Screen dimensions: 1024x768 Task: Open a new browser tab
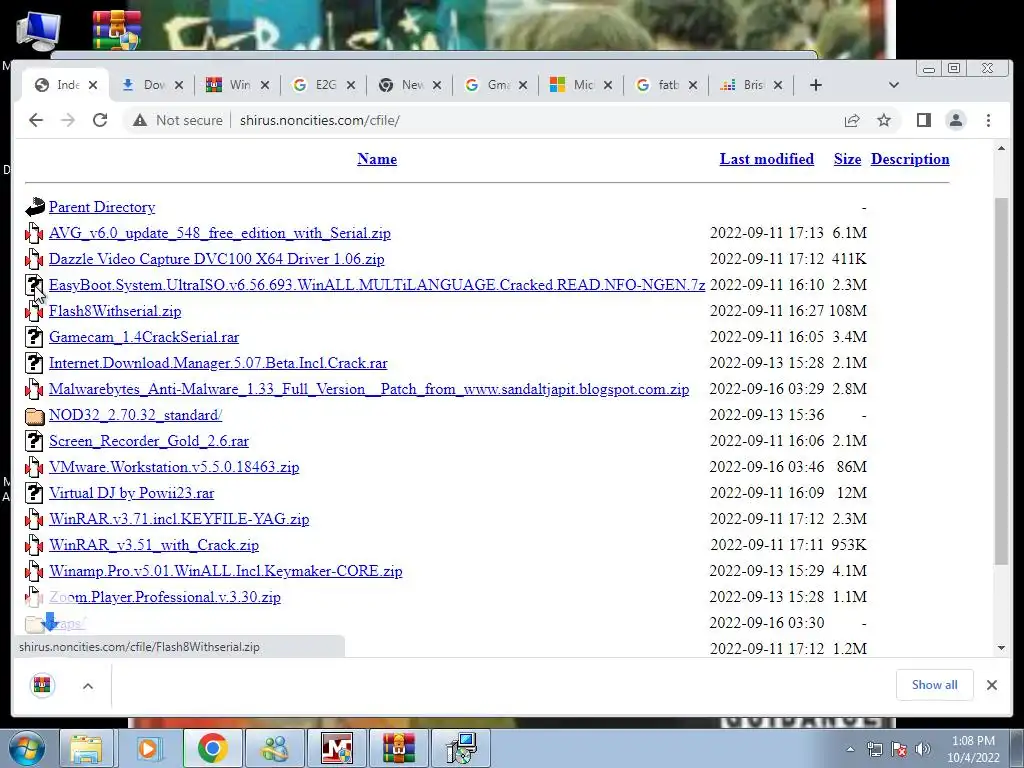coord(816,85)
